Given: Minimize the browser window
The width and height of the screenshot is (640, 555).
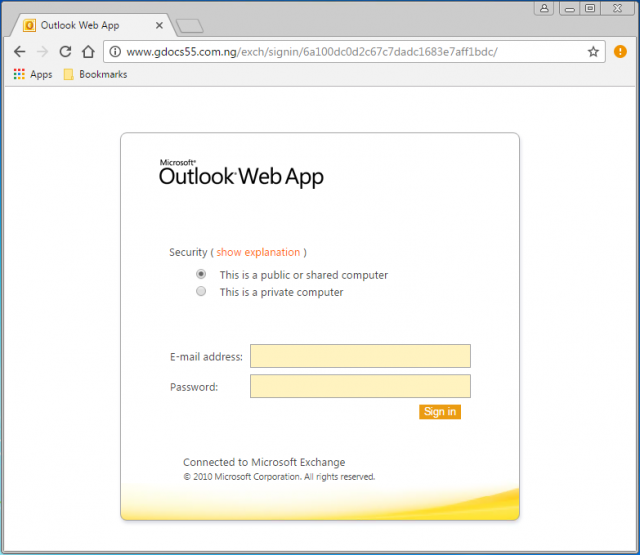Looking at the screenshot, I should coord(570,8).
